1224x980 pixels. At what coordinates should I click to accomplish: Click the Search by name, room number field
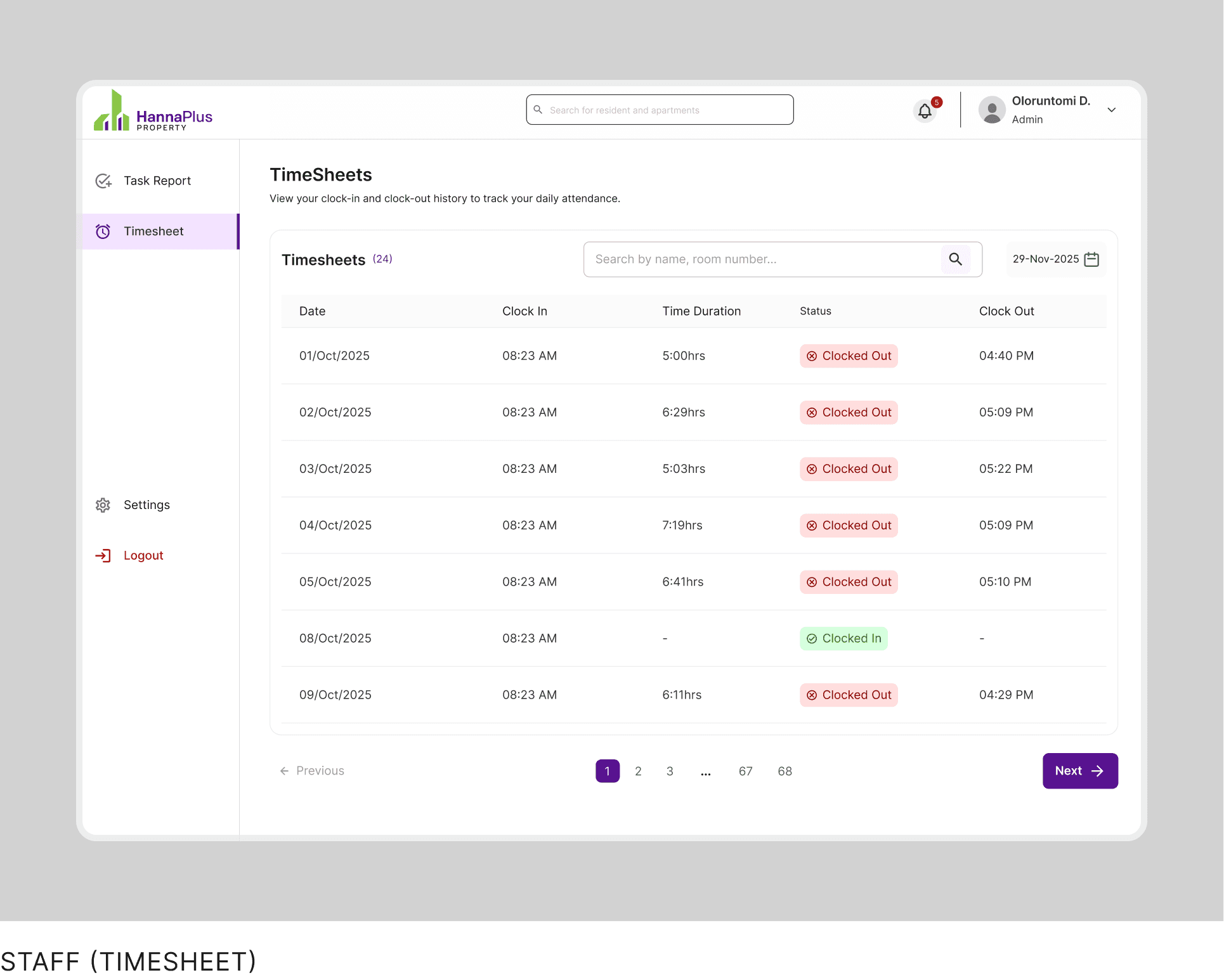point(761,259)
